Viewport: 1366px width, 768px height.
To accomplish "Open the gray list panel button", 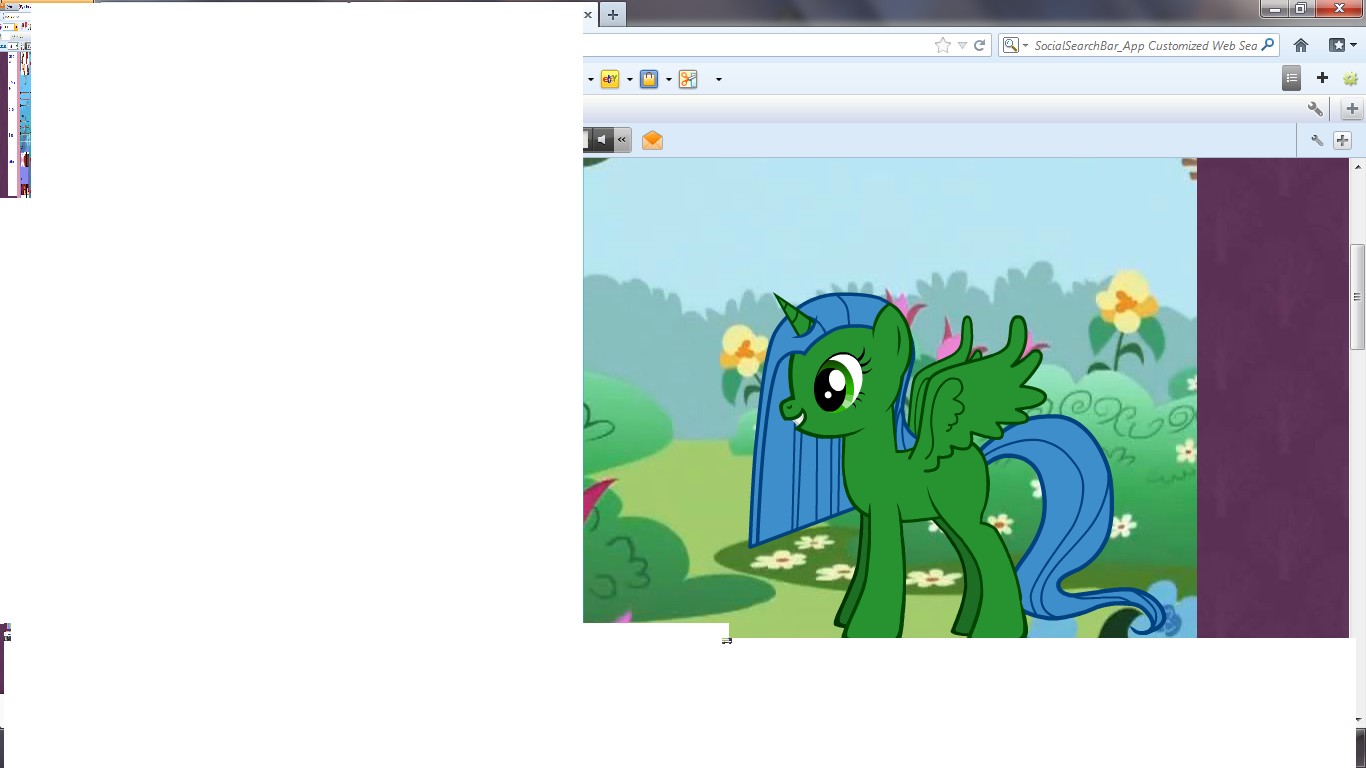I will click(1292, 78).
